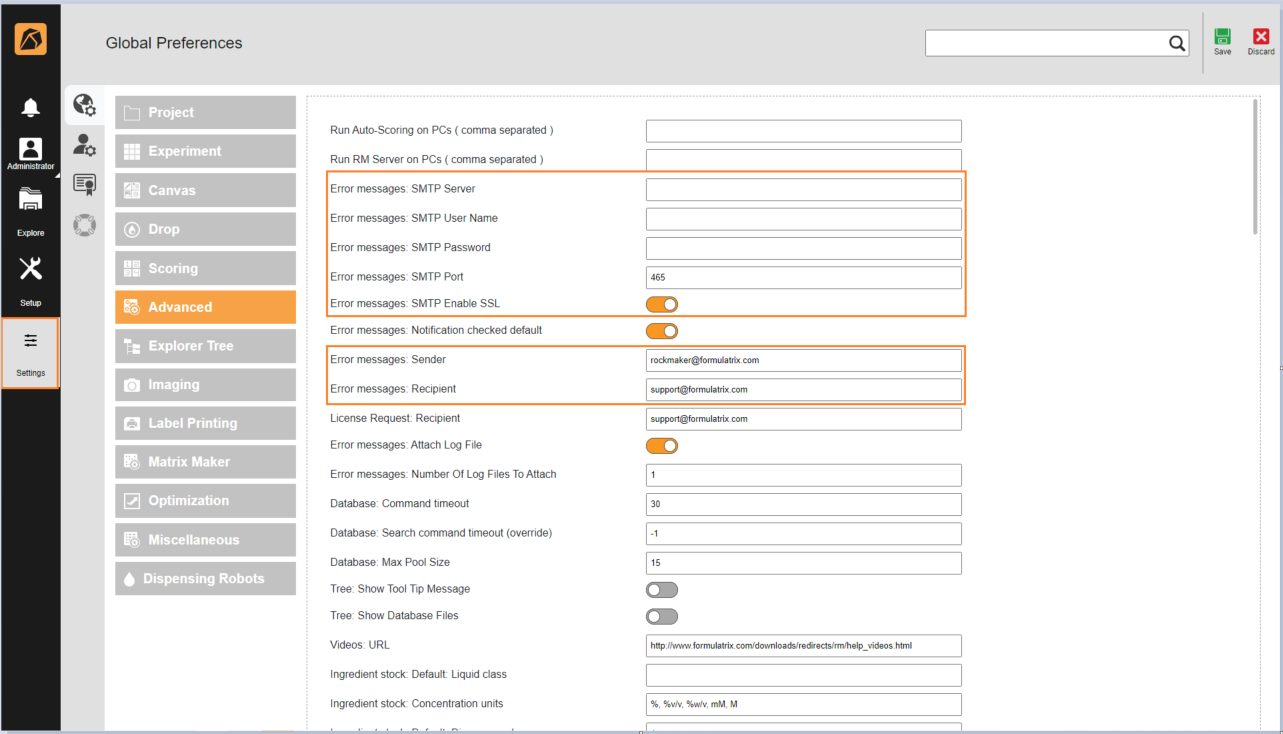Click the Save icon

click(x=1222, y=37)
